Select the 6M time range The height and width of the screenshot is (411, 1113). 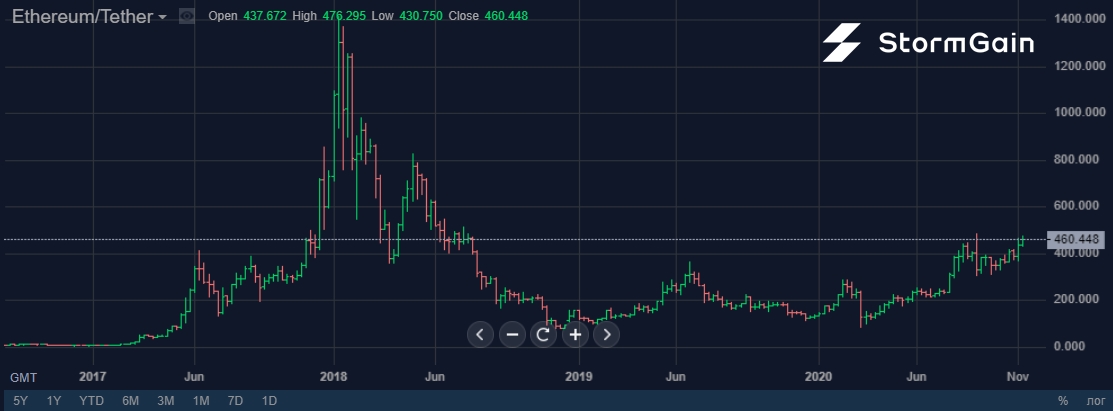(131, 401)
